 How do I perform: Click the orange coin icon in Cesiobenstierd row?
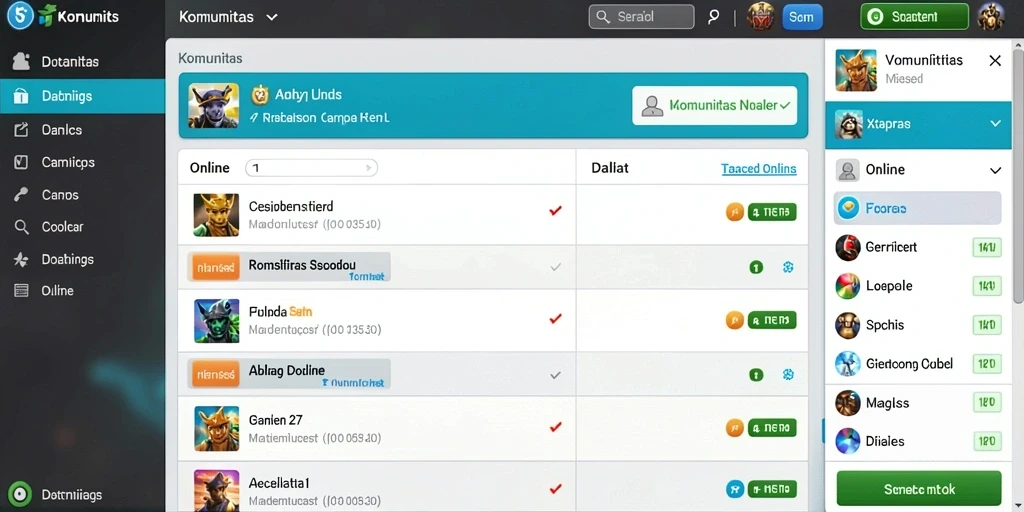(x=735, y=212)
